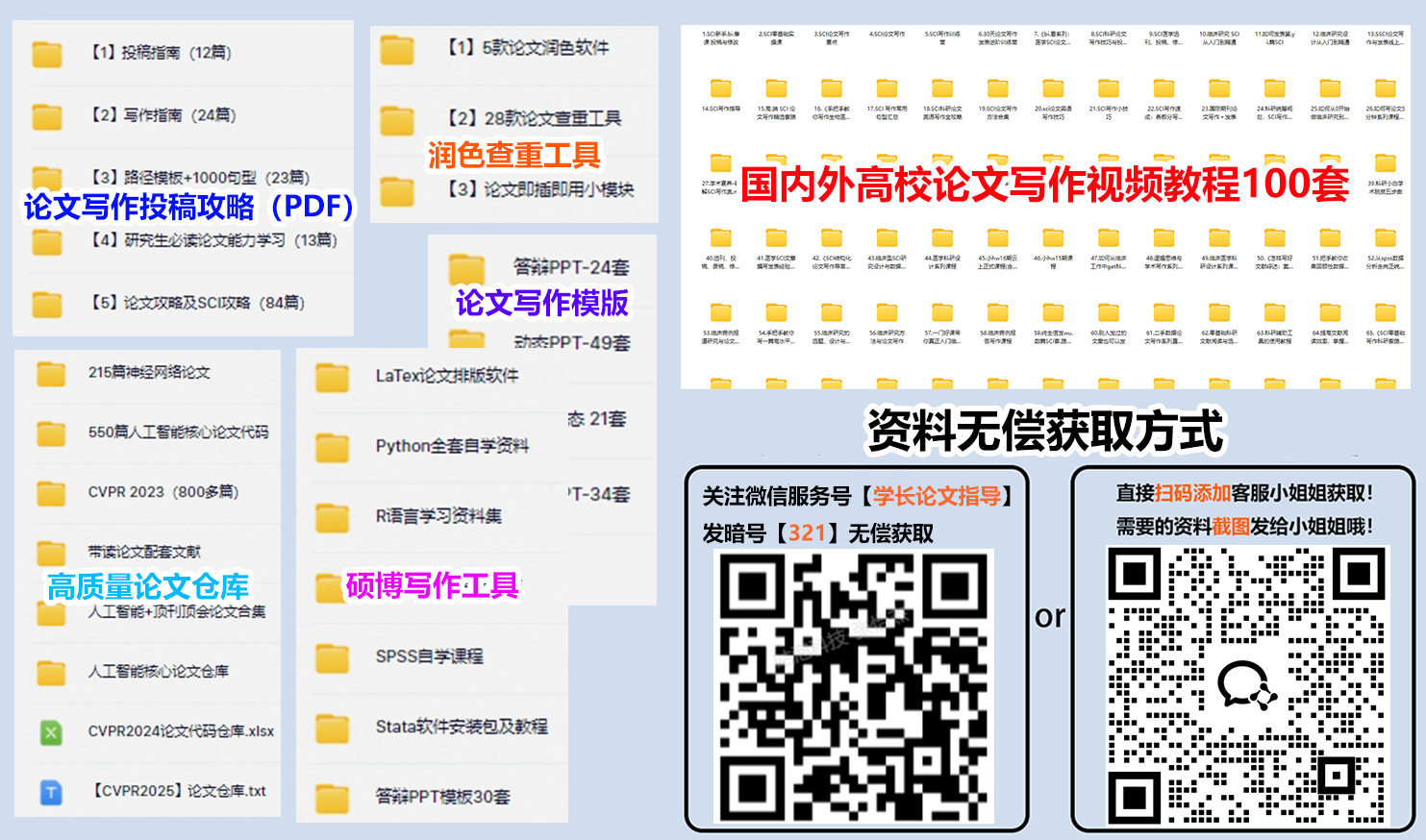Open folder icon above 58.临床病例报告写作课程

998,312
